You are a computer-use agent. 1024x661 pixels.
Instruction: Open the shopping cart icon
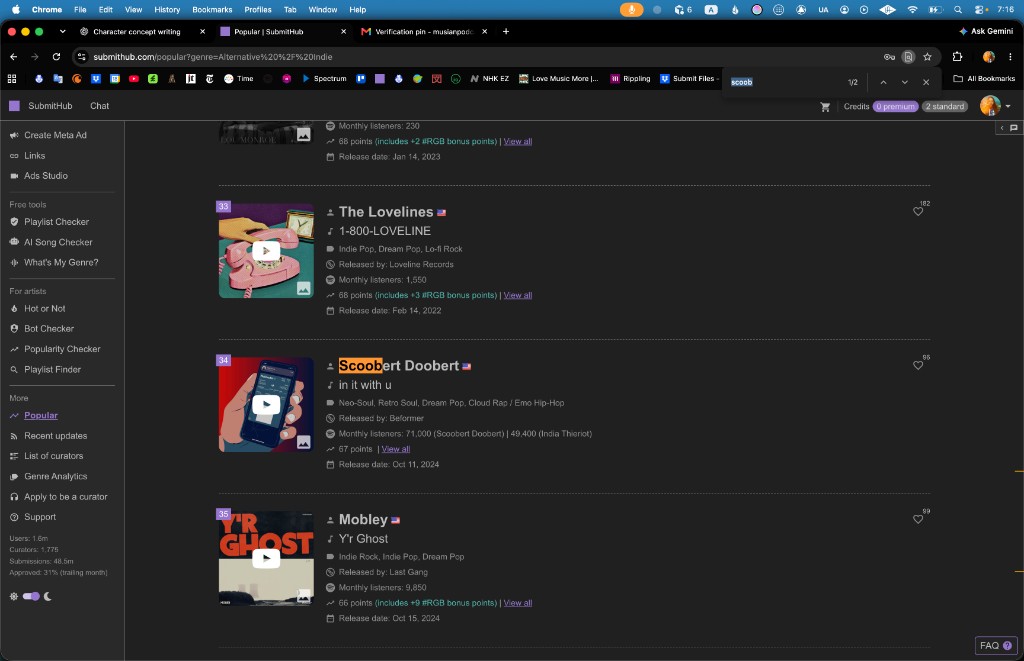pyautogui.click(x=825, y=106)
